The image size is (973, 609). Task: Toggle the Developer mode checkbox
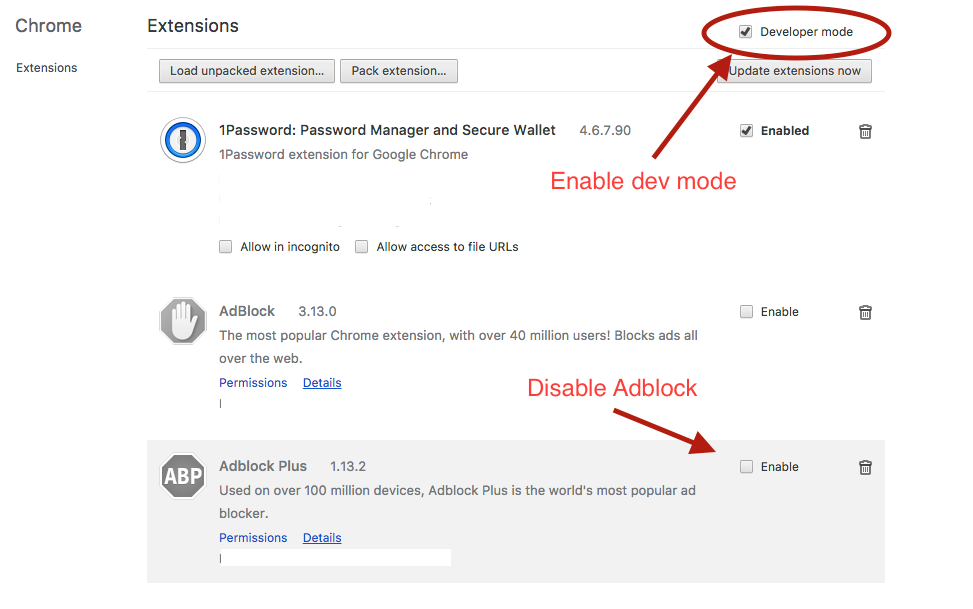click(x=745, y=31)
